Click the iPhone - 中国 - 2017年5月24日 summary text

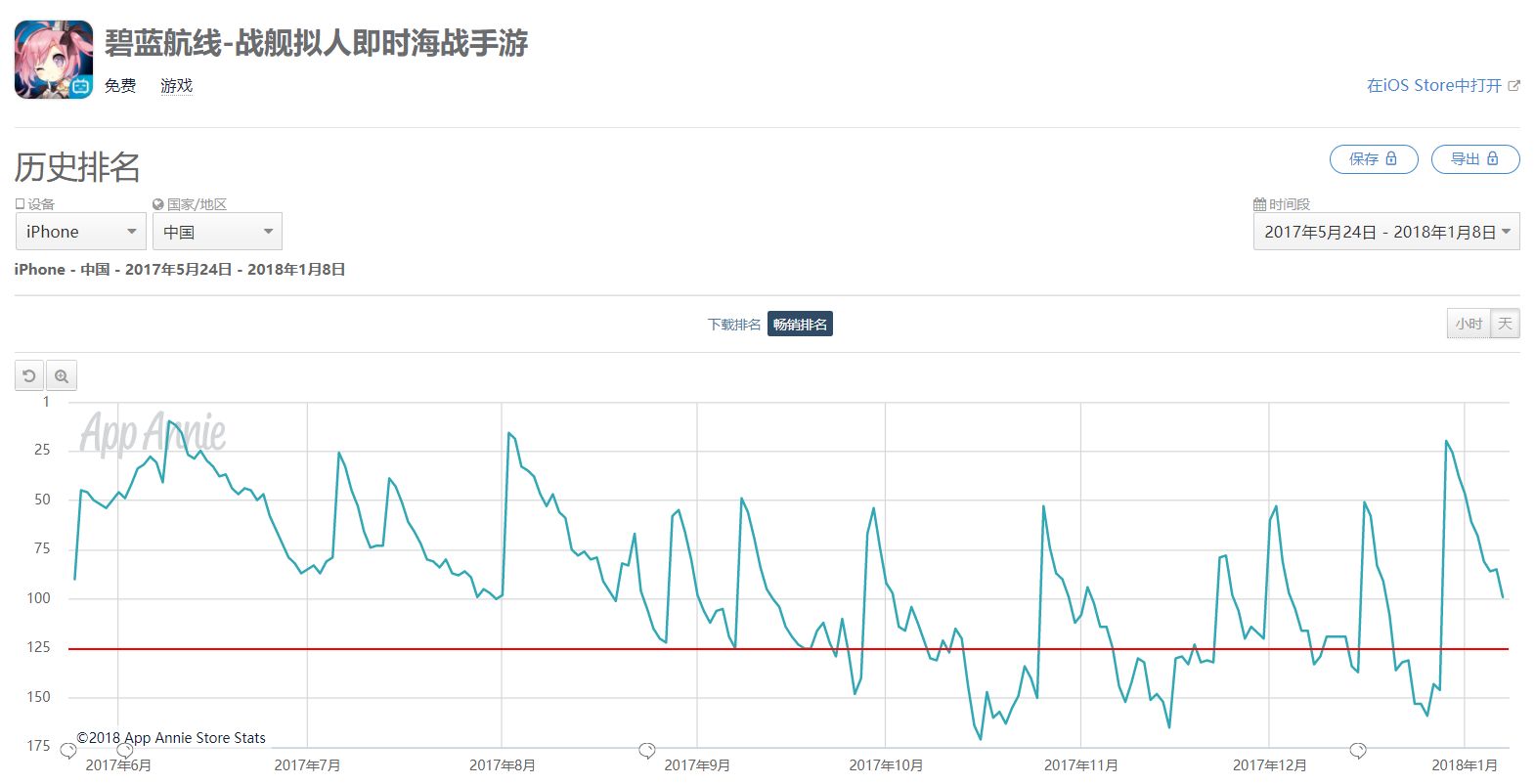click(x=180, y=270)
